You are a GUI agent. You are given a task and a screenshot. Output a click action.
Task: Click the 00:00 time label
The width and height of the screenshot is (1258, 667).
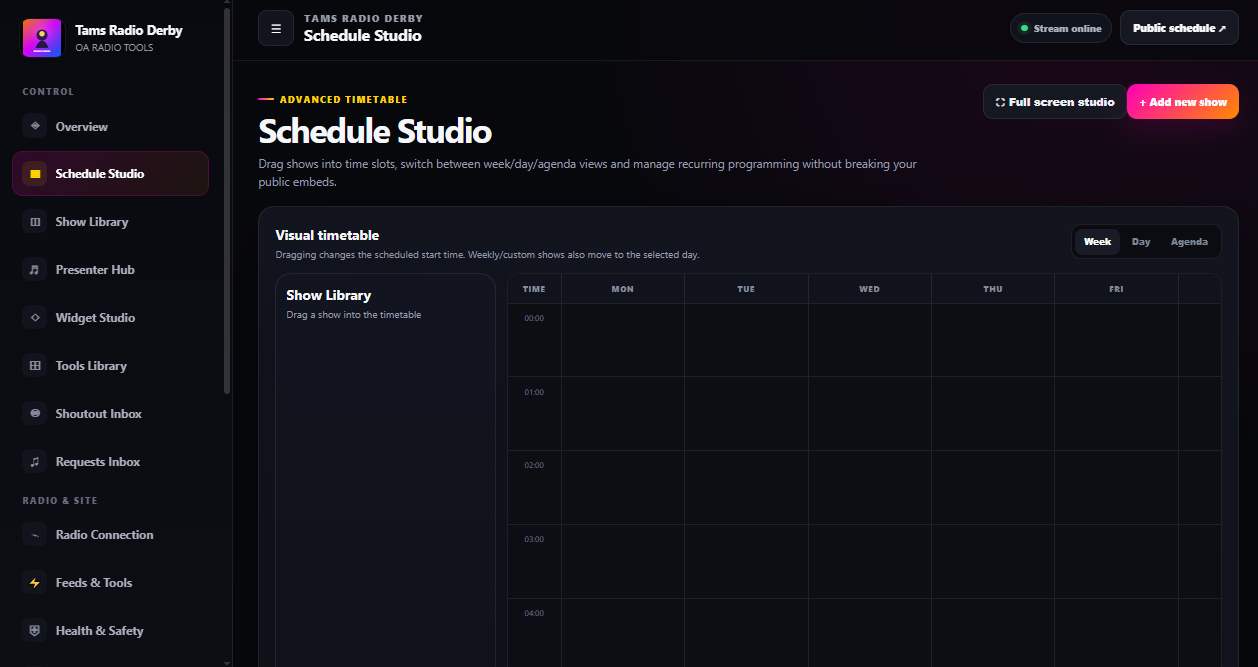coord(534,318)
